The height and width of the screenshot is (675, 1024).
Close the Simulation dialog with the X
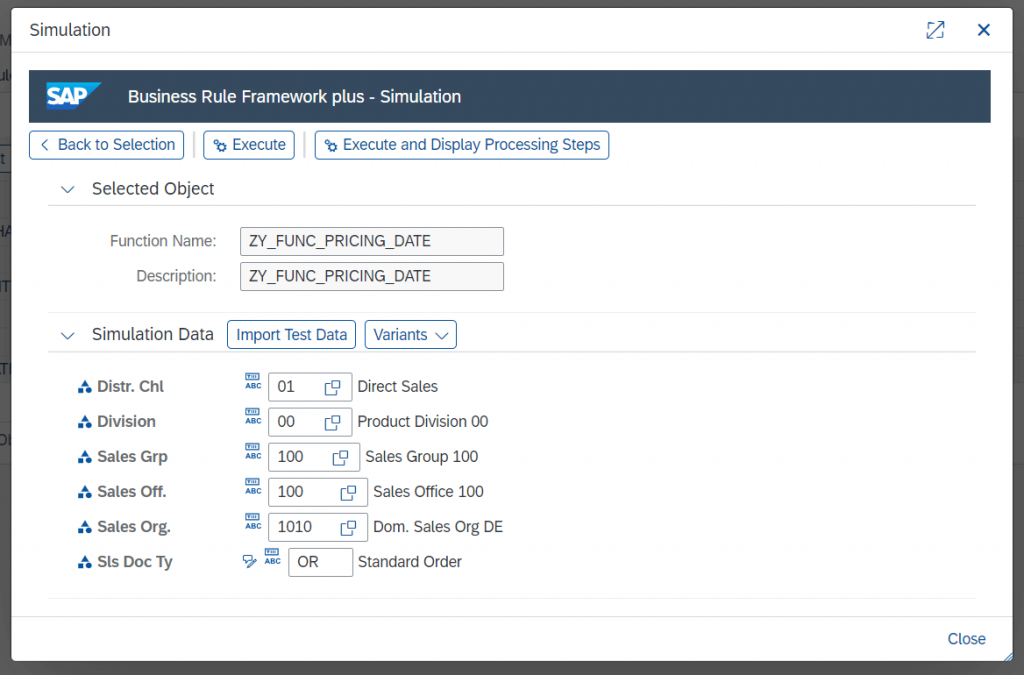click(984, 30)
